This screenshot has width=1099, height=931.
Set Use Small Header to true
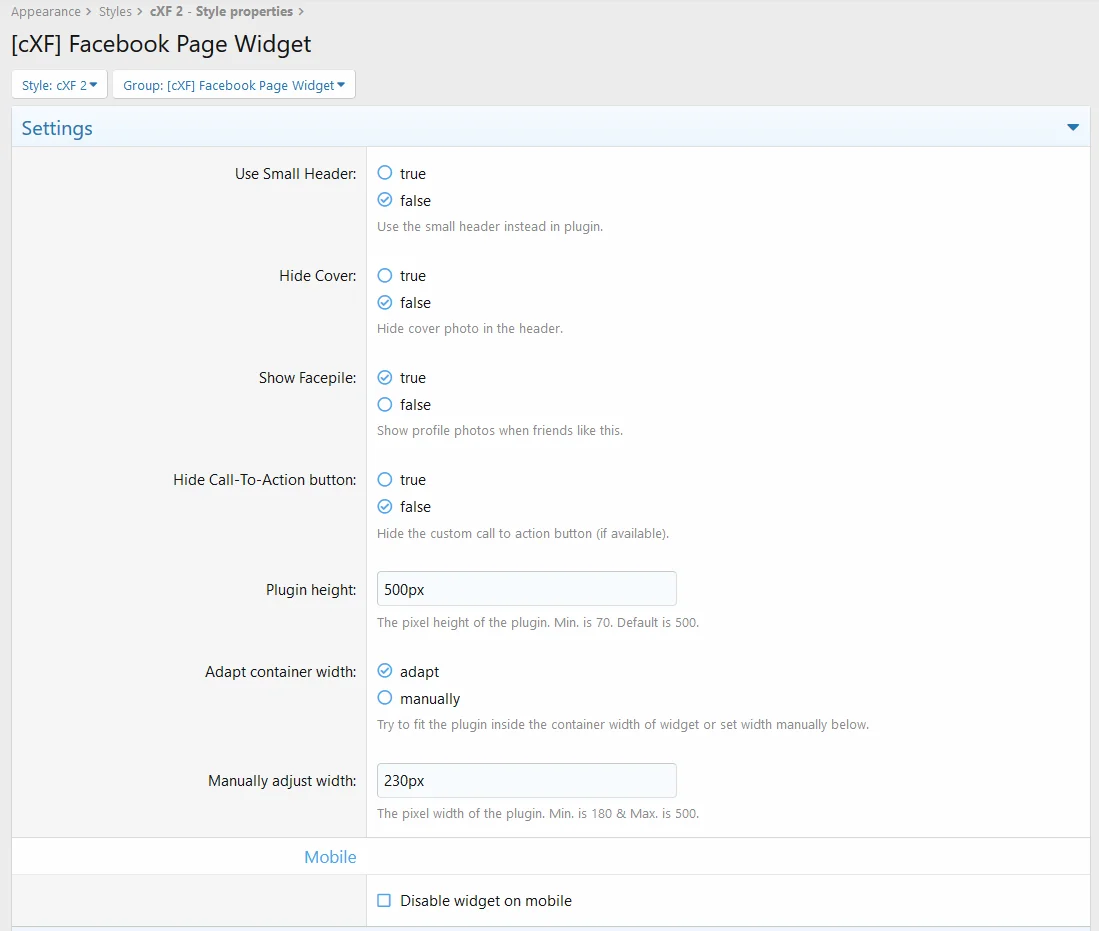click(385, 173)
